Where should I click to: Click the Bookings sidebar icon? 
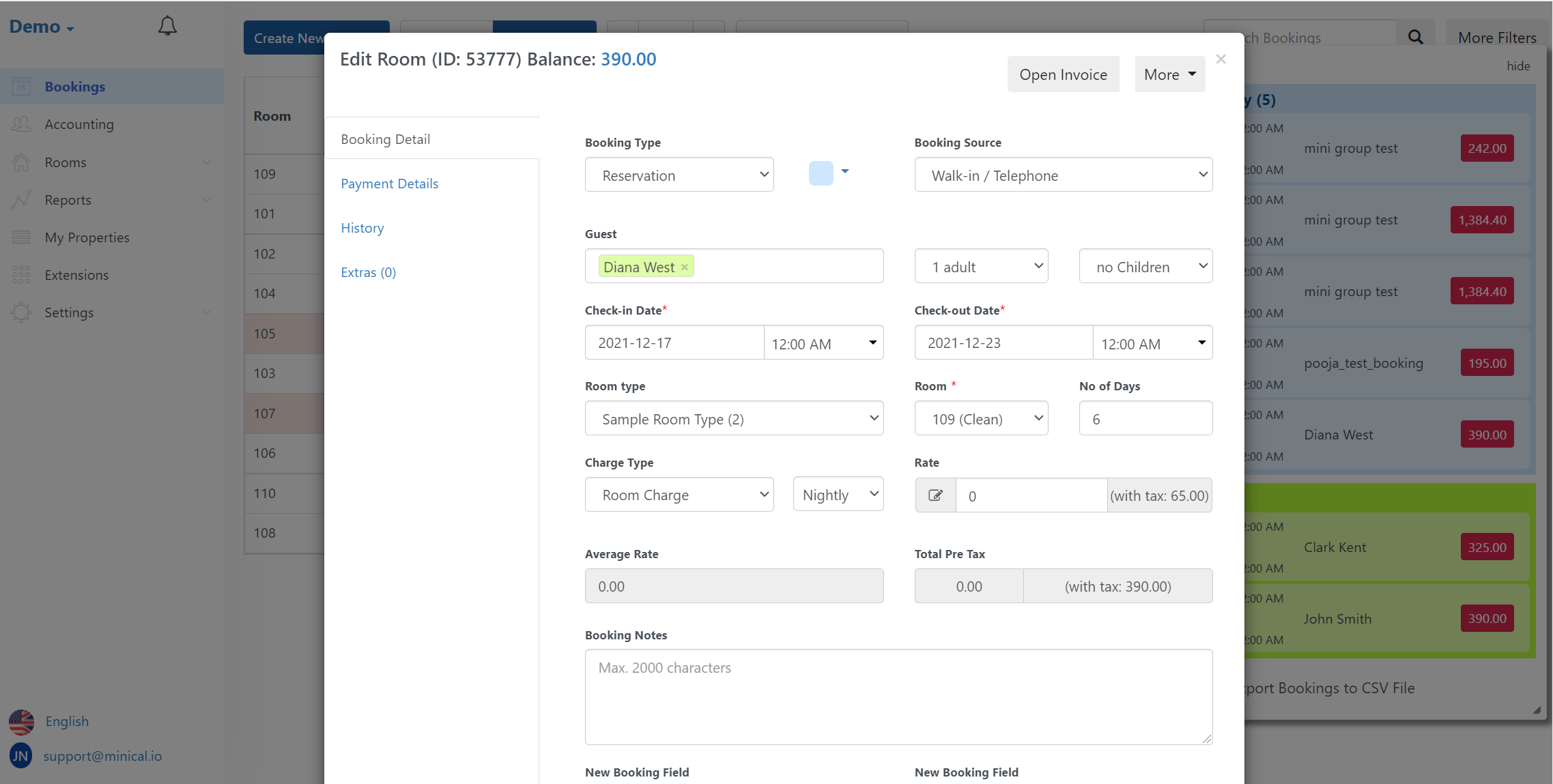pyautogui.click(x=20, y=87)
